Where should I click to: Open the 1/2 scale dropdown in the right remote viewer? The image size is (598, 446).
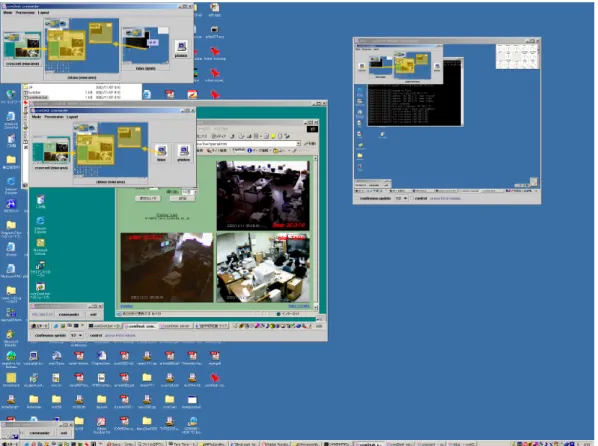point(401,198)
